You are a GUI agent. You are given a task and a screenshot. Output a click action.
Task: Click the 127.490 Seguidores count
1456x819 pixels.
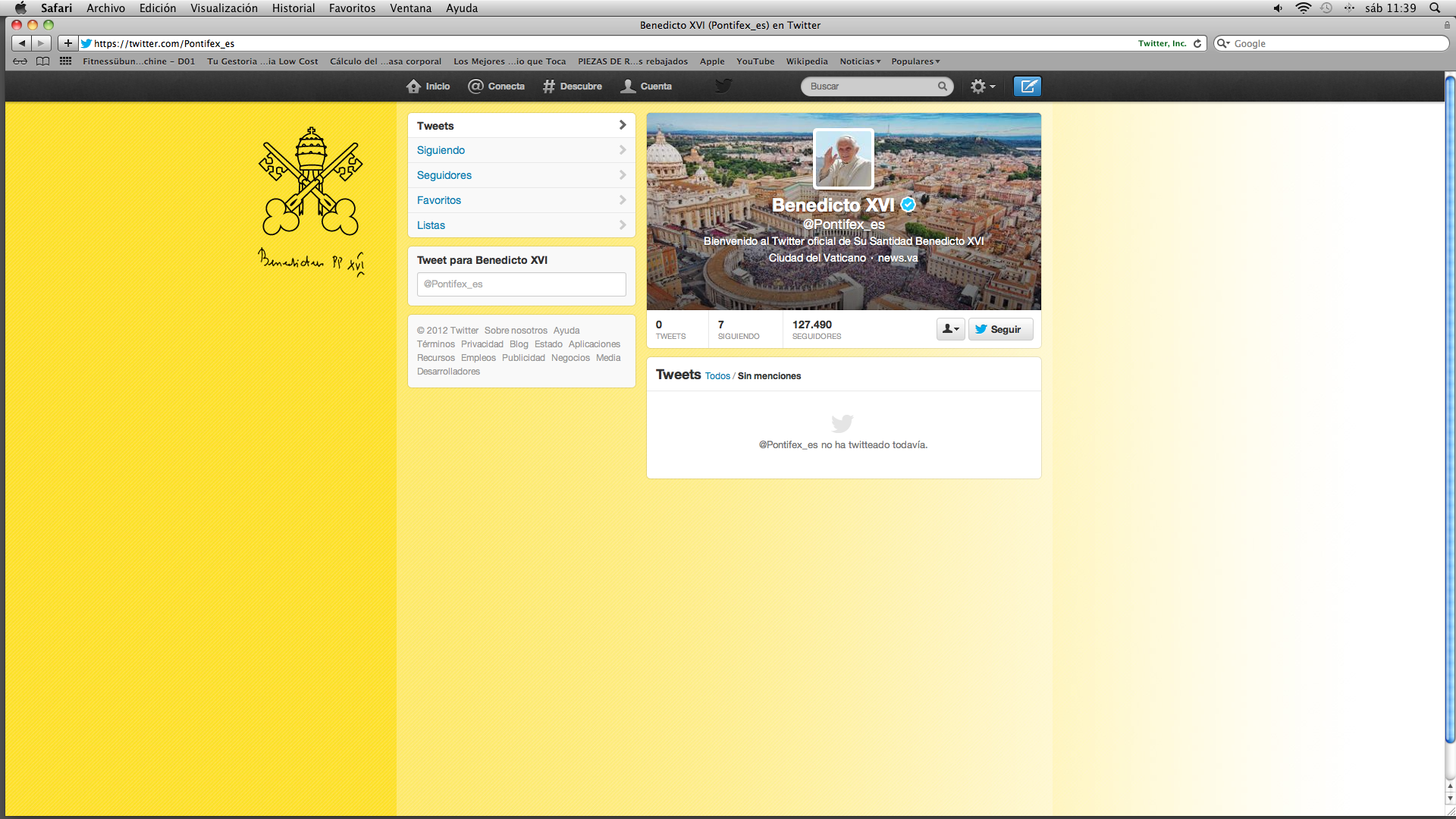tap(817, 330)
